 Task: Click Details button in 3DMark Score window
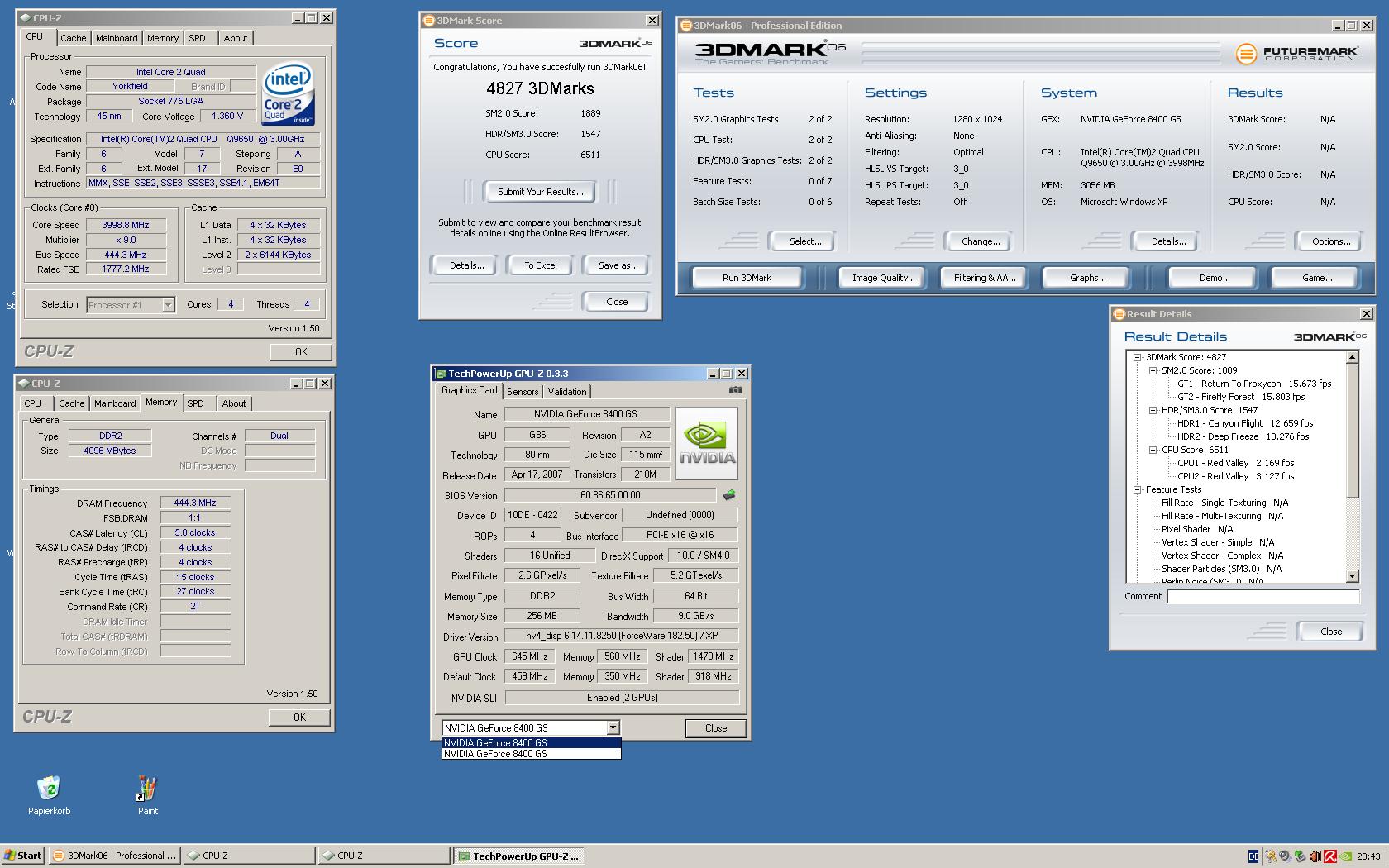[466, 265]
